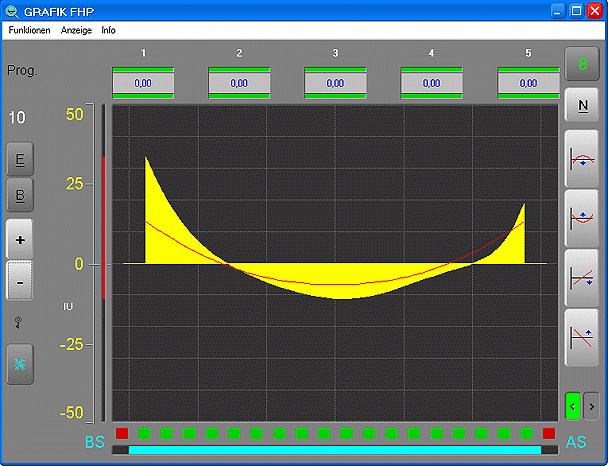Click the minus zoom button
This screenshot has width=608, height=466.
20,281
